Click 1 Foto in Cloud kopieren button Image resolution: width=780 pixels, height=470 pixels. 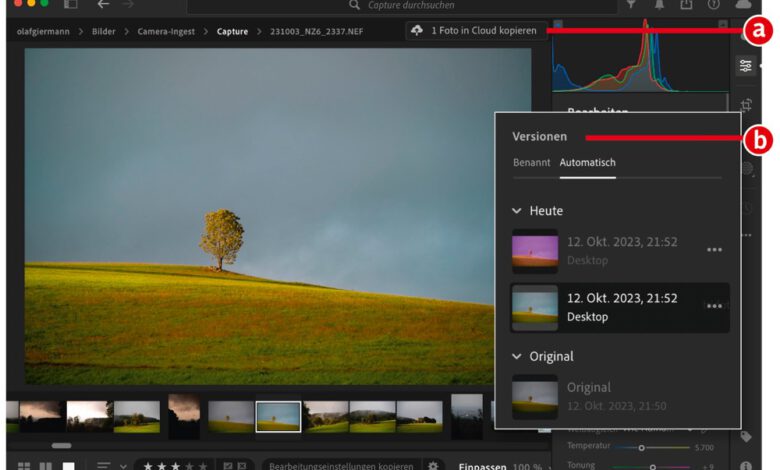click(476, 31)
